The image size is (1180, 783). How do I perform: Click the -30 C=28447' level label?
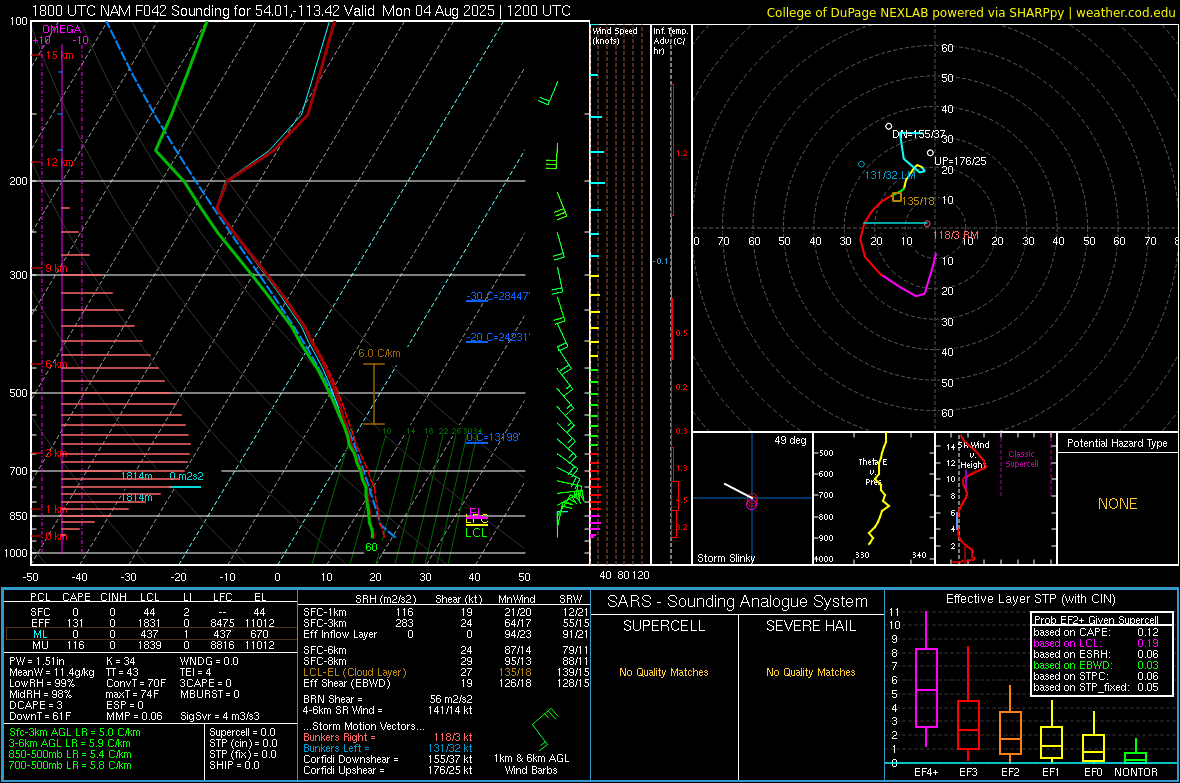point(498,296)
